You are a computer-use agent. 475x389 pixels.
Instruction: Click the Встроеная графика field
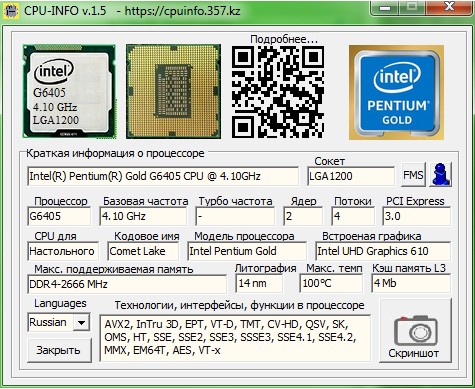coord(383,251)
